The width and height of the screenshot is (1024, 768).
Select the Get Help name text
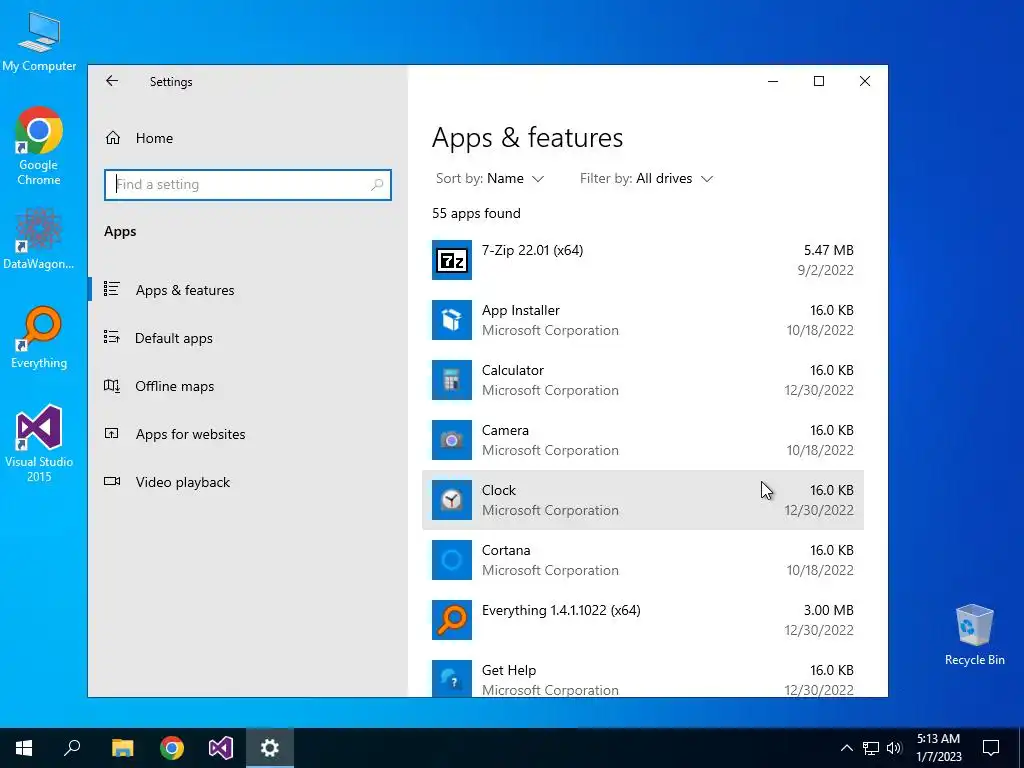coord(509,670)
